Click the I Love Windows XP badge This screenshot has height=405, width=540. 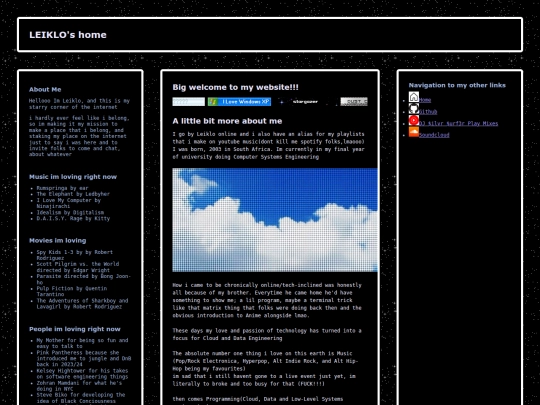(239, 102)
